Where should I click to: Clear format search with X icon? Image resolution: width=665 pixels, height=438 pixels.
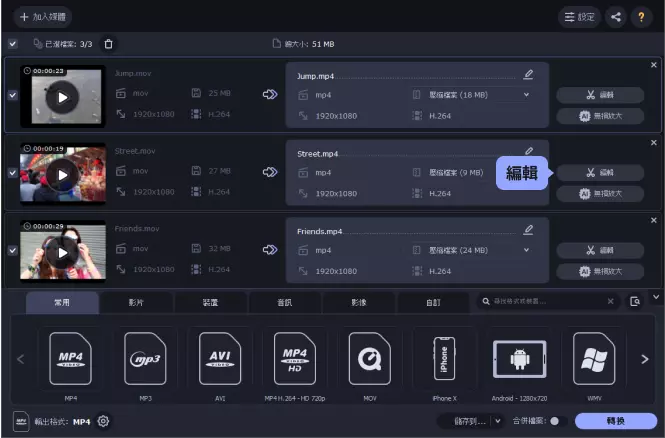[610, 301]
